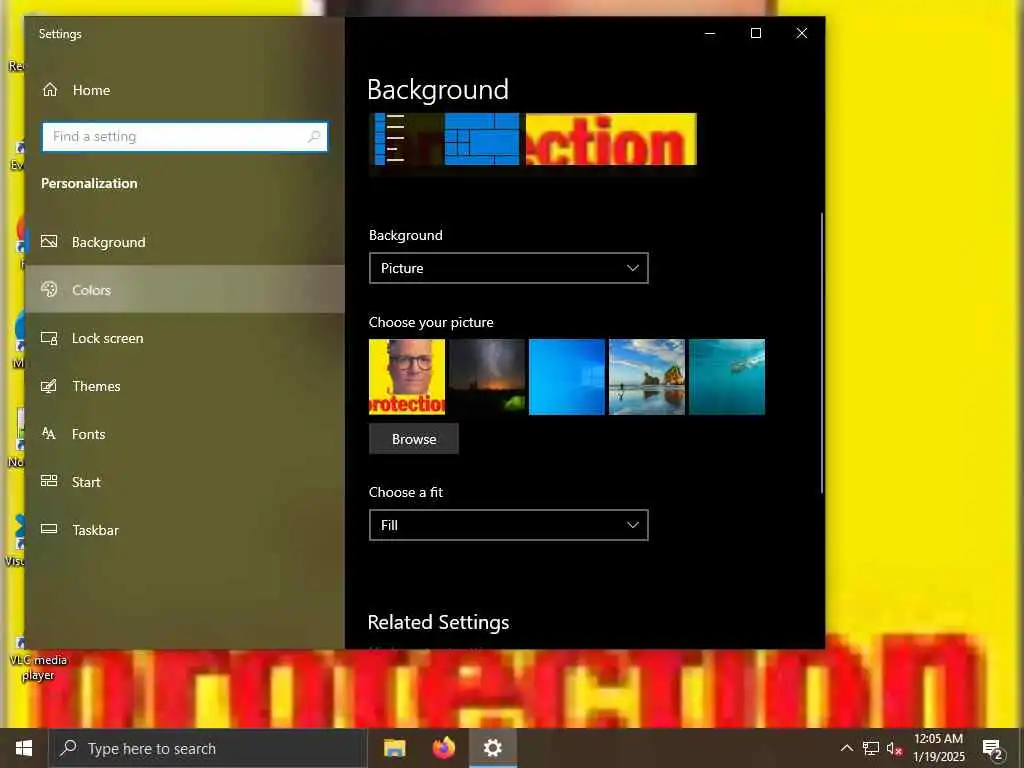Open the Themes settings page
This screenshot has height=768, width=1024.
pyautogui.click(x=185, y=386)
